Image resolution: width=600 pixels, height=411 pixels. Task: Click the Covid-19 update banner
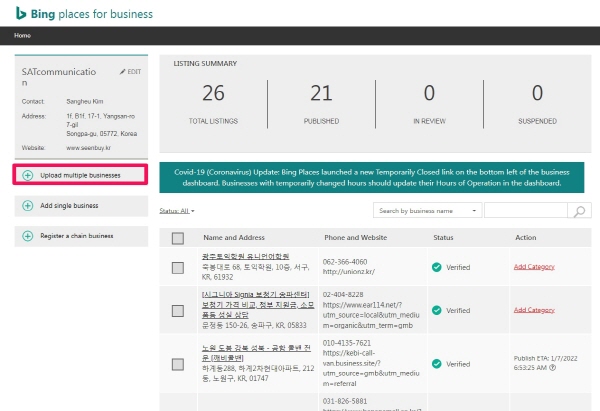coord(372,178)
